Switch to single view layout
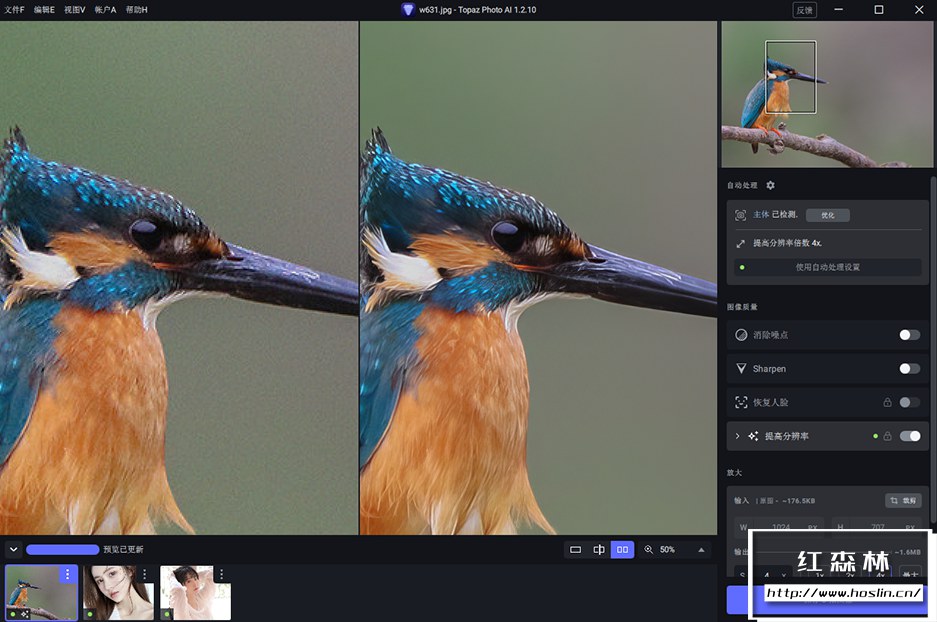This screenshot has height=622, width=937. (x=575, y=550)
